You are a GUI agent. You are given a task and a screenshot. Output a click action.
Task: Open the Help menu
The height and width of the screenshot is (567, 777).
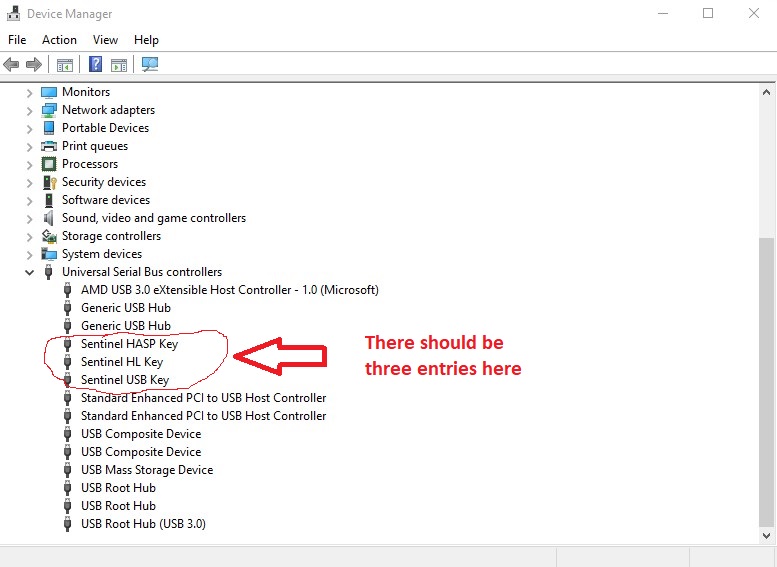coord(146,40)
